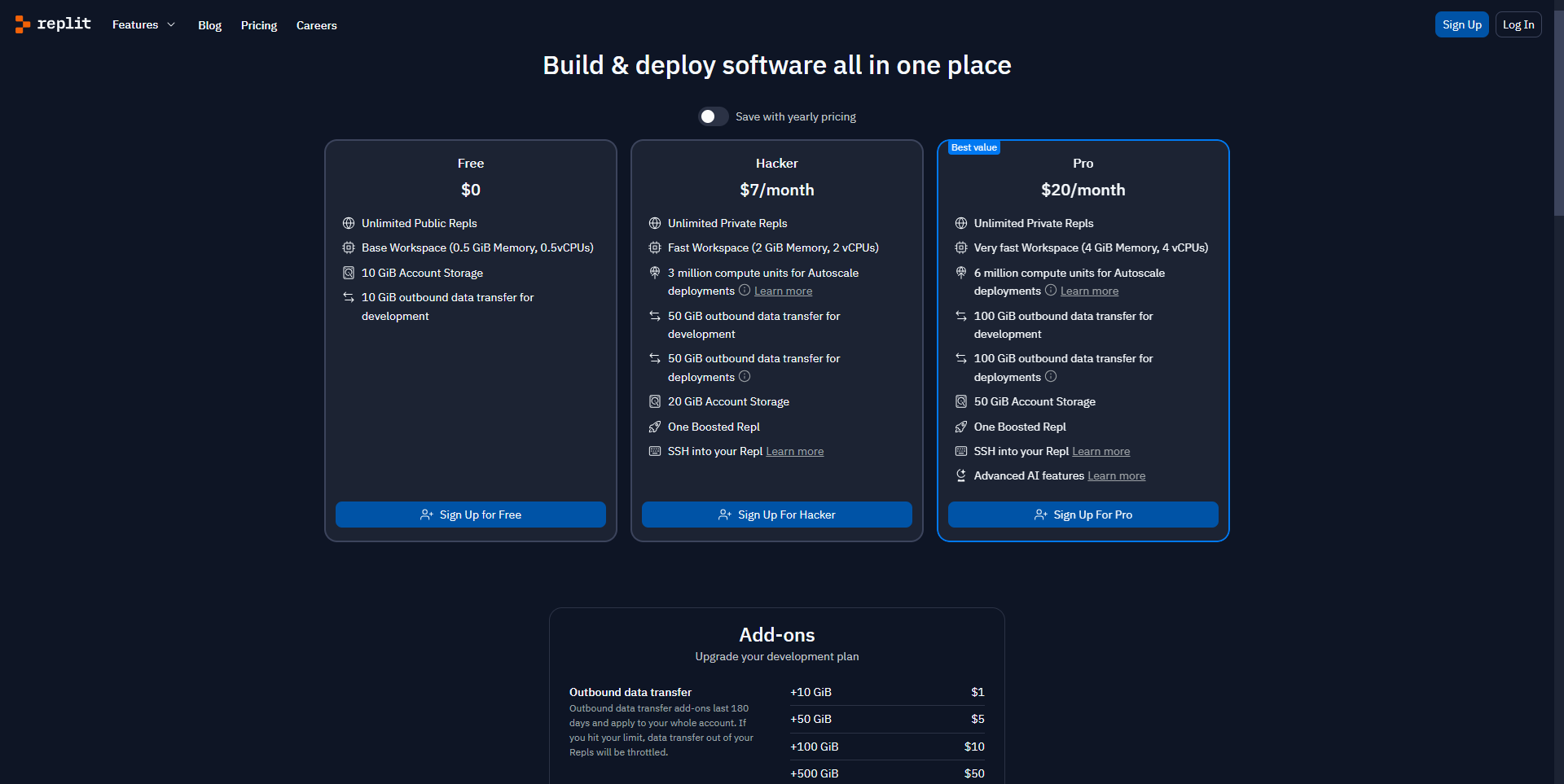Go to the Pricing page
Image resolution: width=1564 pixels, height=784 pixels.
coord(259,25)
